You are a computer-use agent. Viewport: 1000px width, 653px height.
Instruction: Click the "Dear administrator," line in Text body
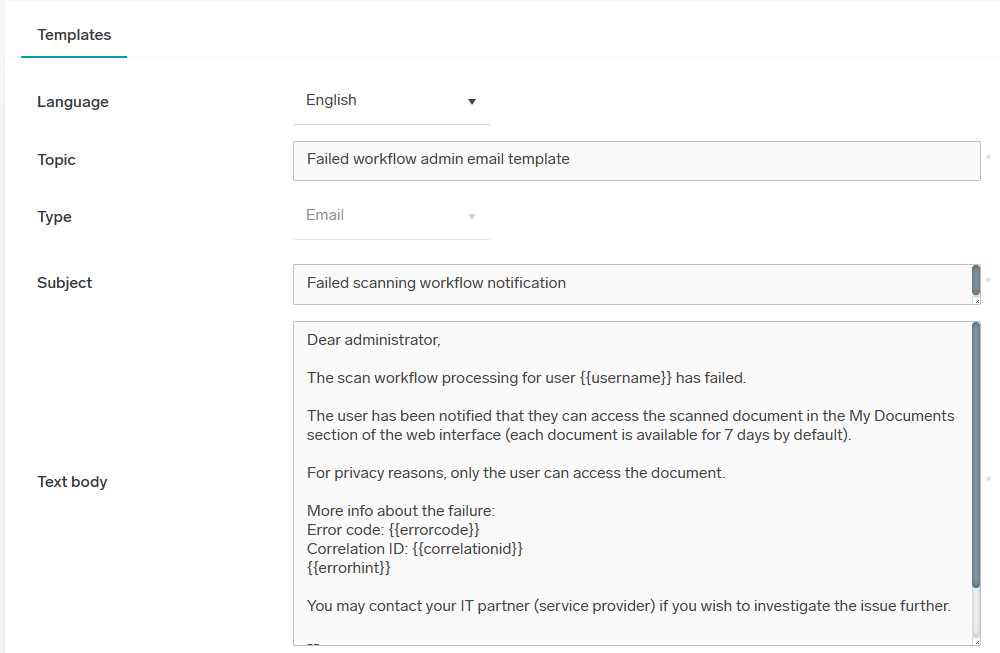[373, 340]
